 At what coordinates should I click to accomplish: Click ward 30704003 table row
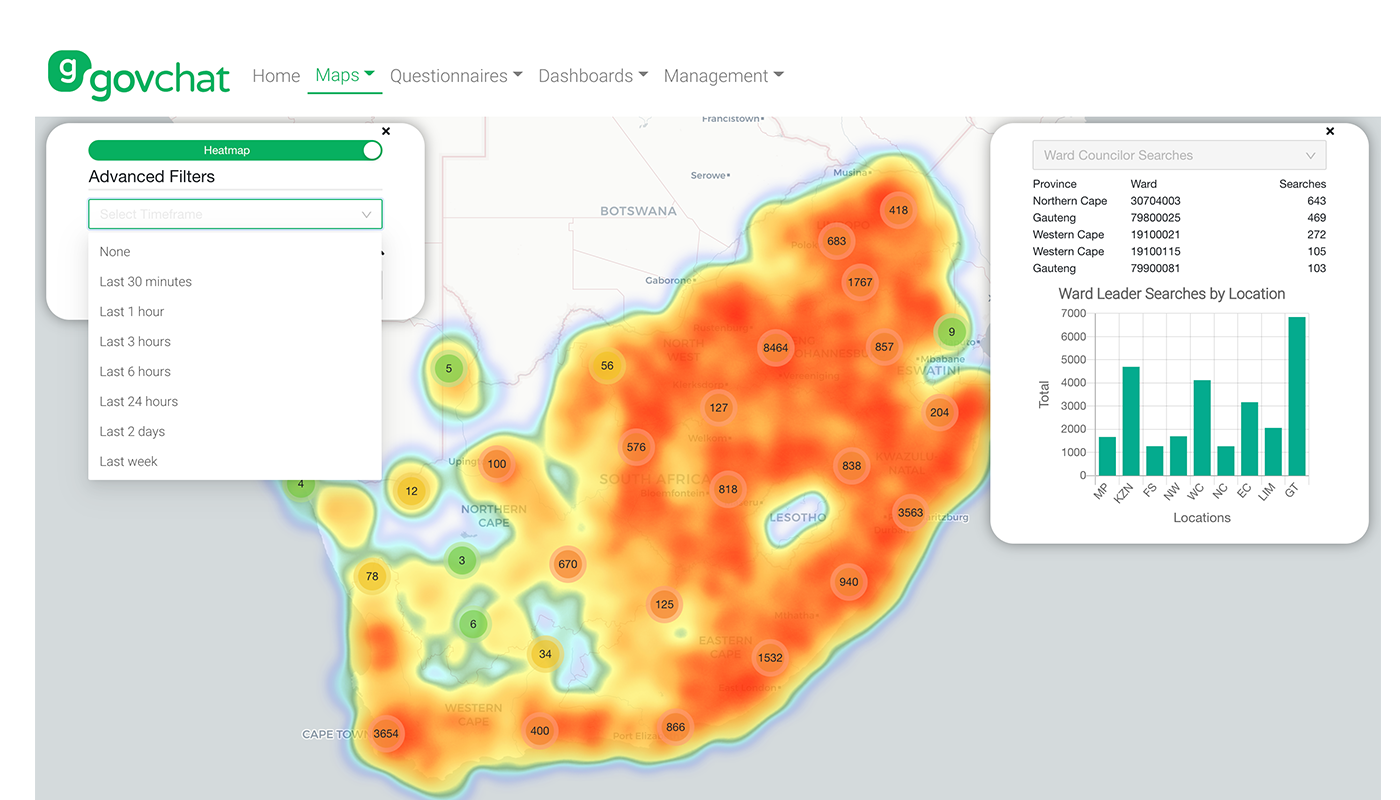(x=1179, y=201)
